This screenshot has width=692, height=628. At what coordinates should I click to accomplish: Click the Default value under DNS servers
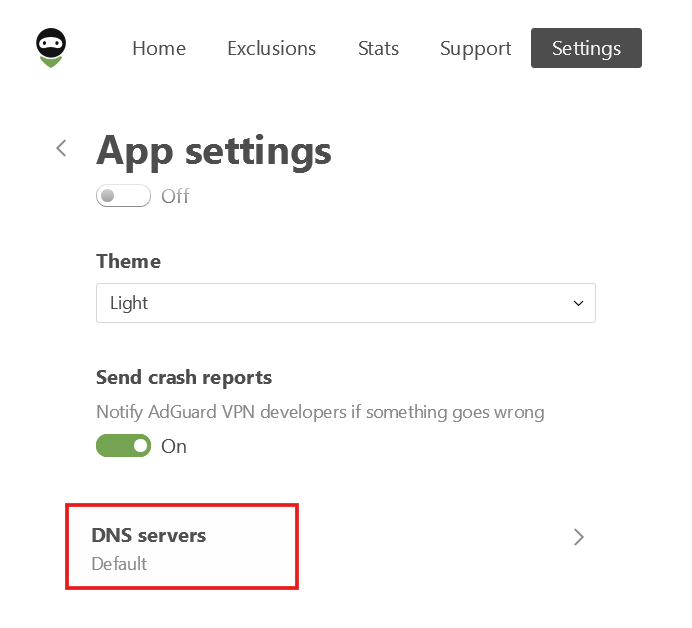pos(119,564)
